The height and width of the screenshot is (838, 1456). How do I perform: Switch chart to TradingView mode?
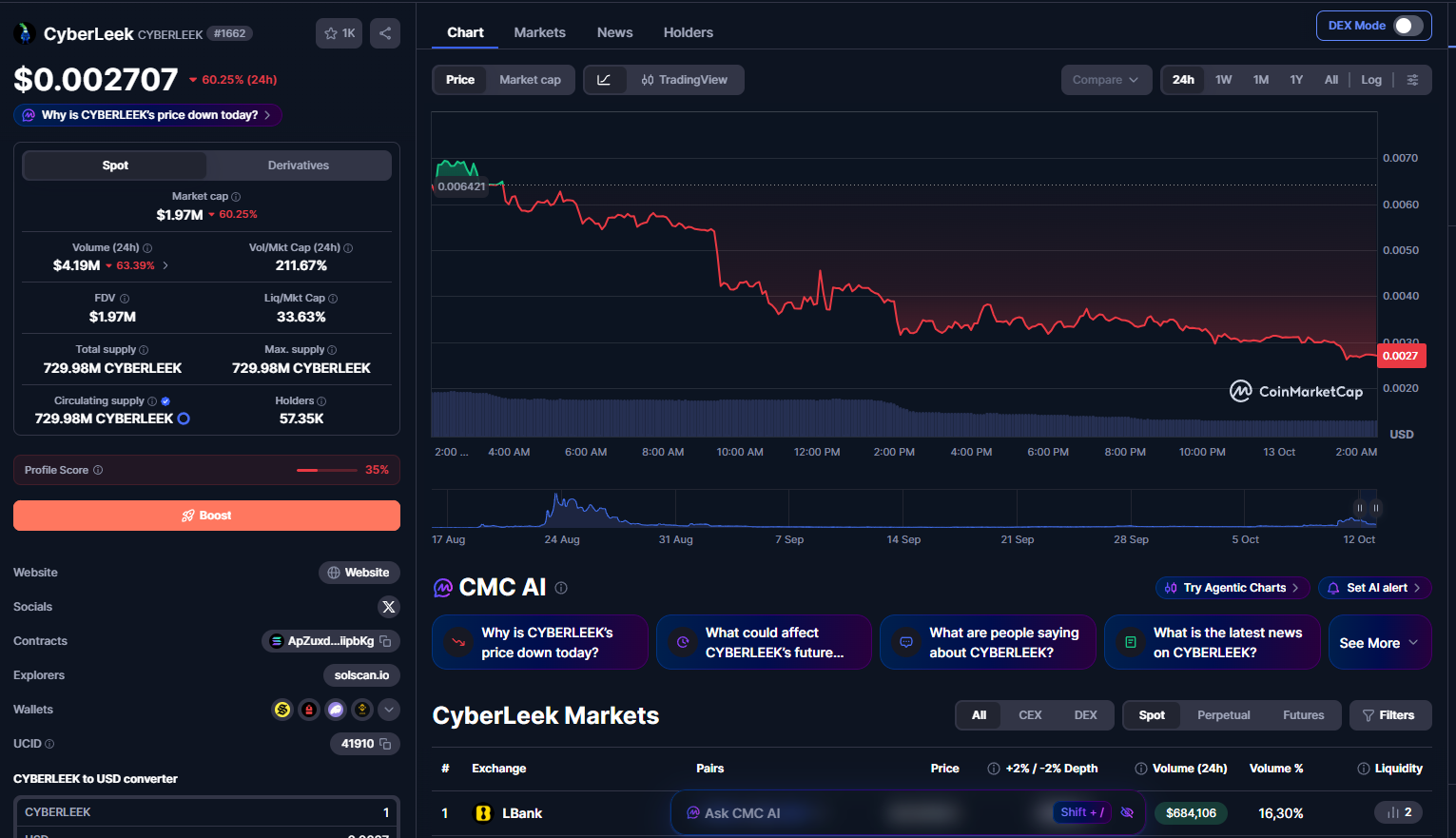point(685,80)
